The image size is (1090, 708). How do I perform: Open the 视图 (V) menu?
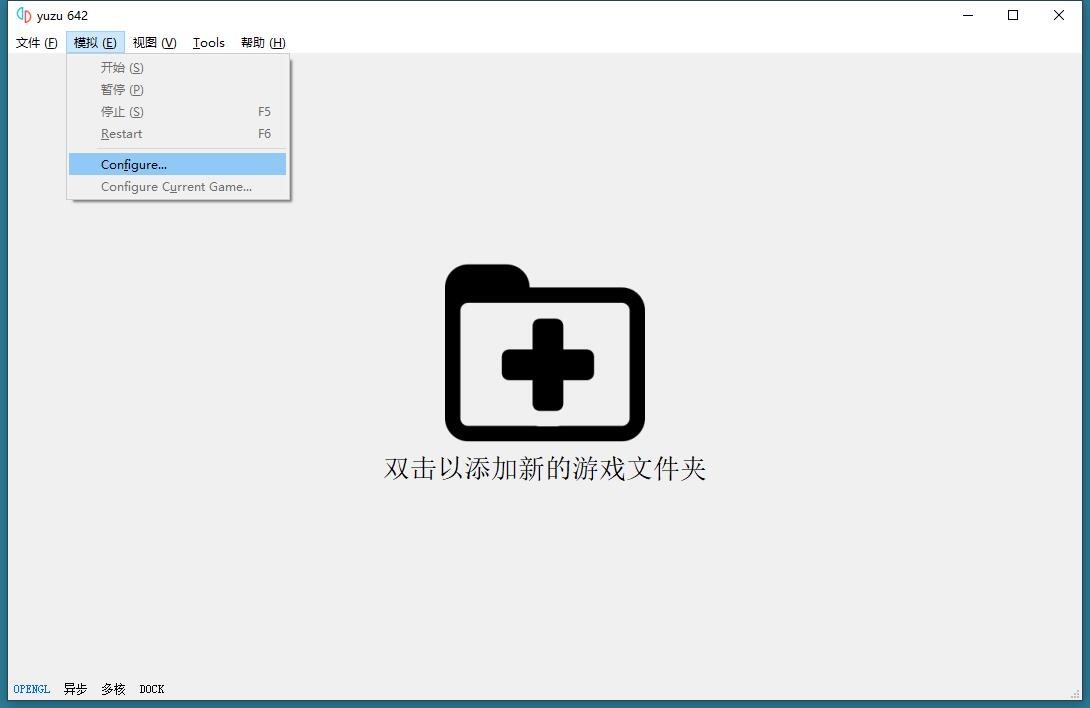[154, 42]
